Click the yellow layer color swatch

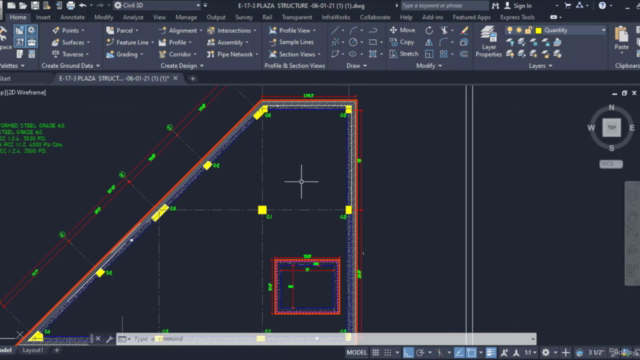538,30
